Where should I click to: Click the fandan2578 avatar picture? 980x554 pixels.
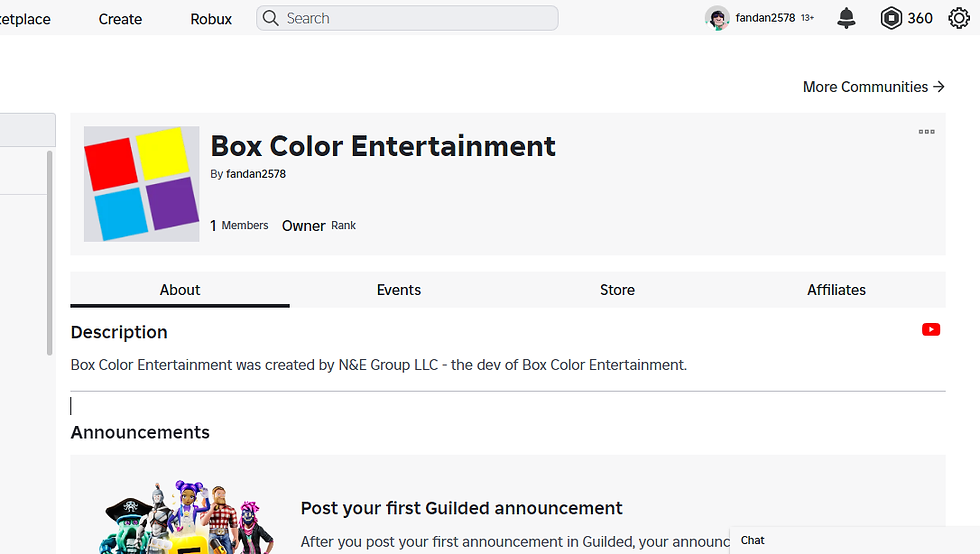click(717, 18)
